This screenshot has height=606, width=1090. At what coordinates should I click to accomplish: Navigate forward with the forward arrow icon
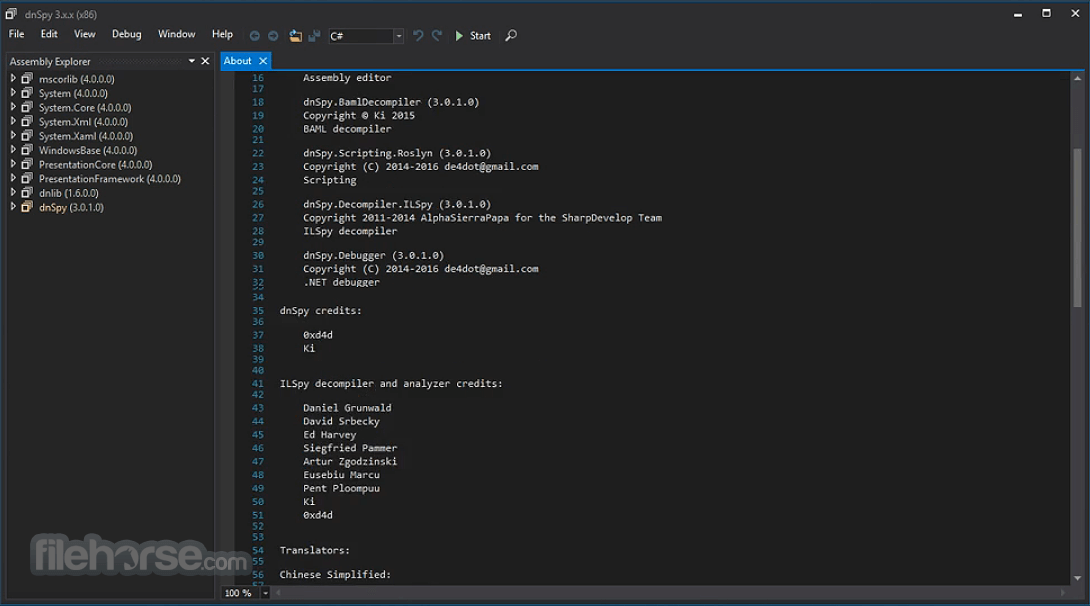273,35
